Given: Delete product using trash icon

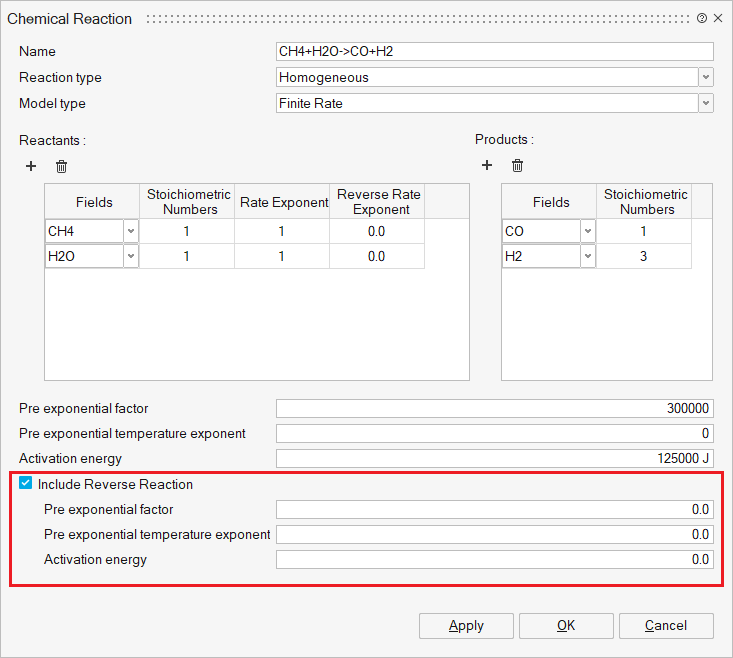Looking at the screenshot, I should tap(517, 166).
